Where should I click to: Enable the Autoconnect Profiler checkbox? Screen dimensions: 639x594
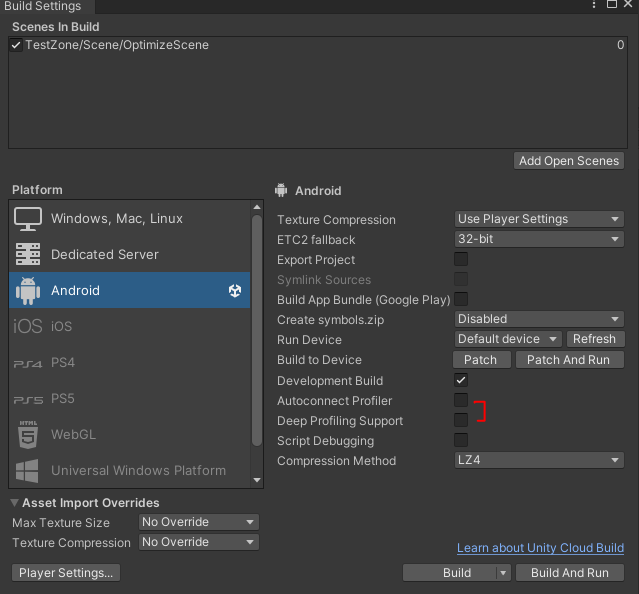coord(461,400)
